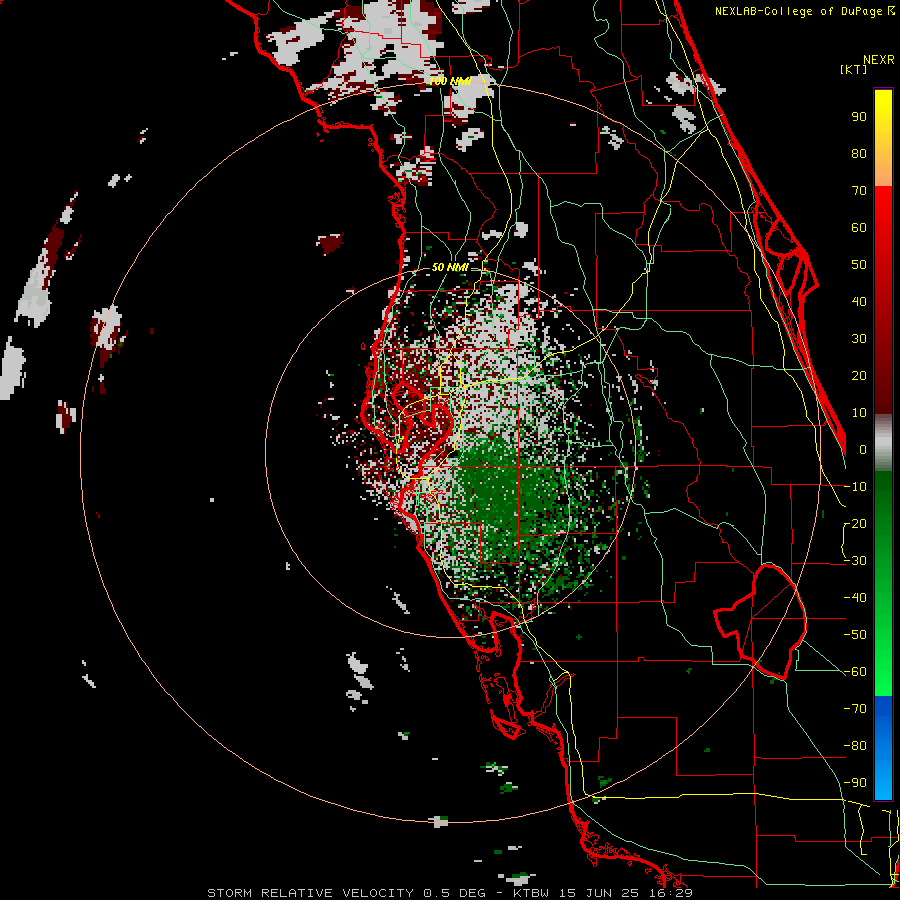Click the positive 60 scale value

tap(859, 228)
